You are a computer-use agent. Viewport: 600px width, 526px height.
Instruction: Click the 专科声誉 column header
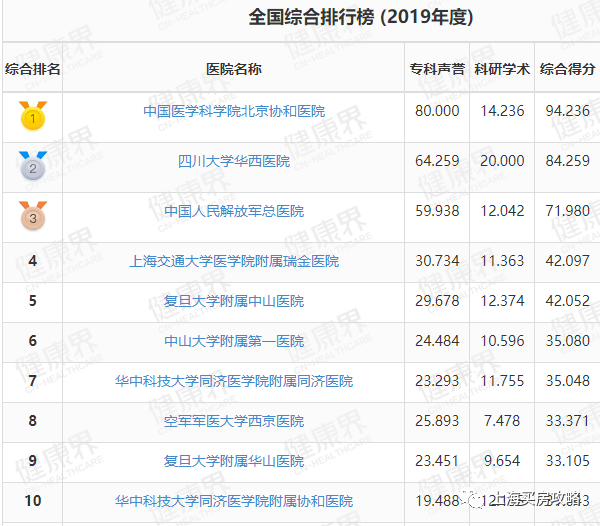click(437, 69)
